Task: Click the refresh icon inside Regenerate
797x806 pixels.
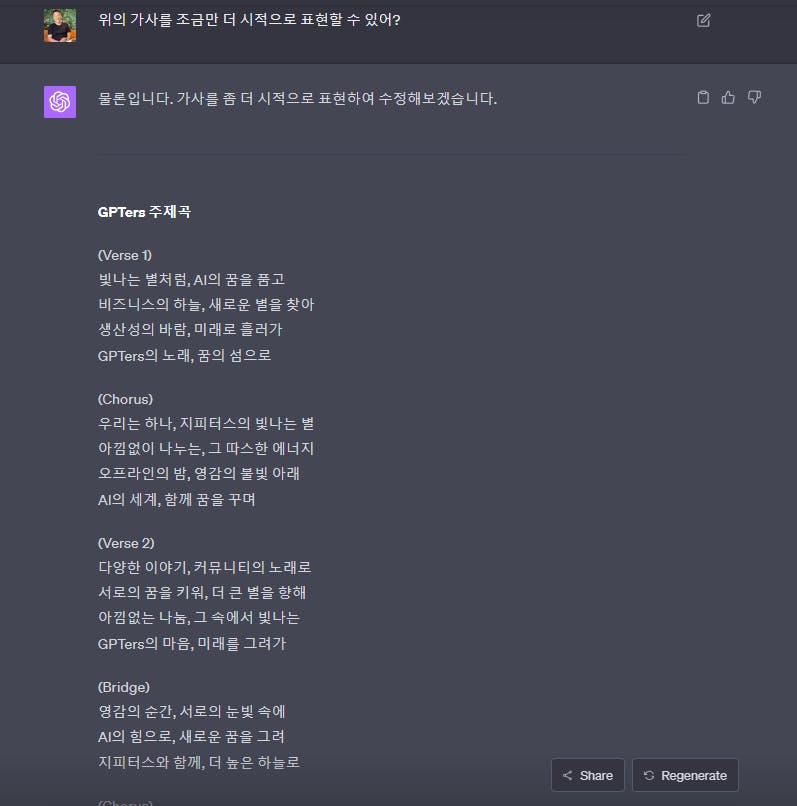Action: [649, 775]
